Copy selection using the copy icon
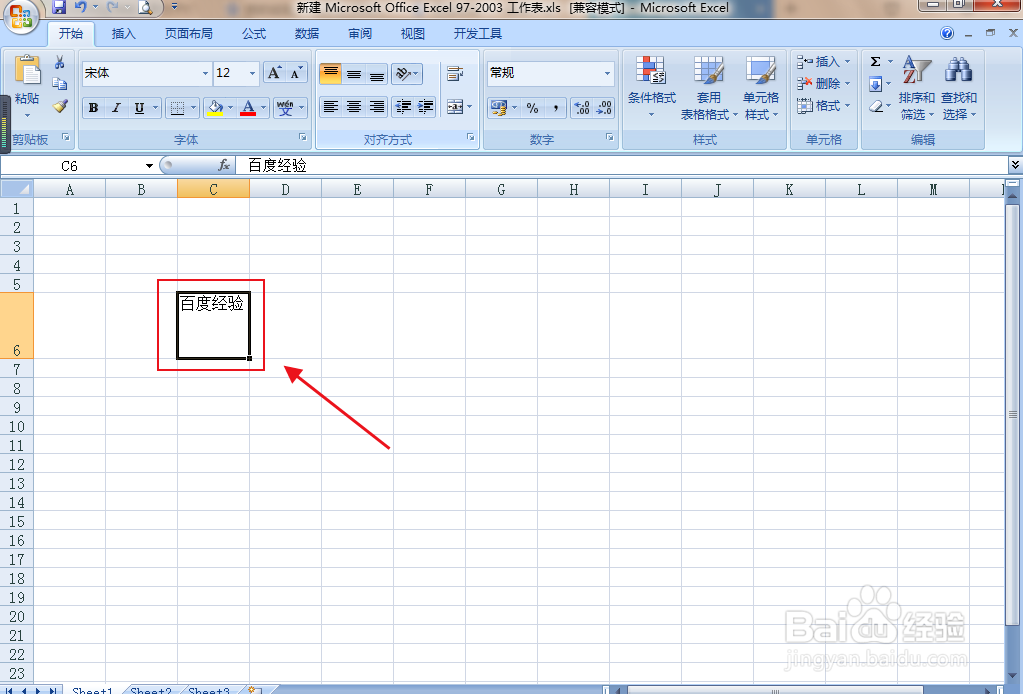The width and height of the screenshot is (1023, 694). click(59, 83)
